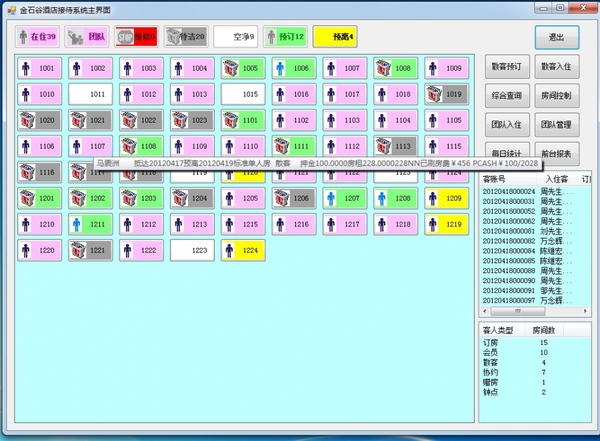Click the 团队管理 group management button

click(556, 126)
